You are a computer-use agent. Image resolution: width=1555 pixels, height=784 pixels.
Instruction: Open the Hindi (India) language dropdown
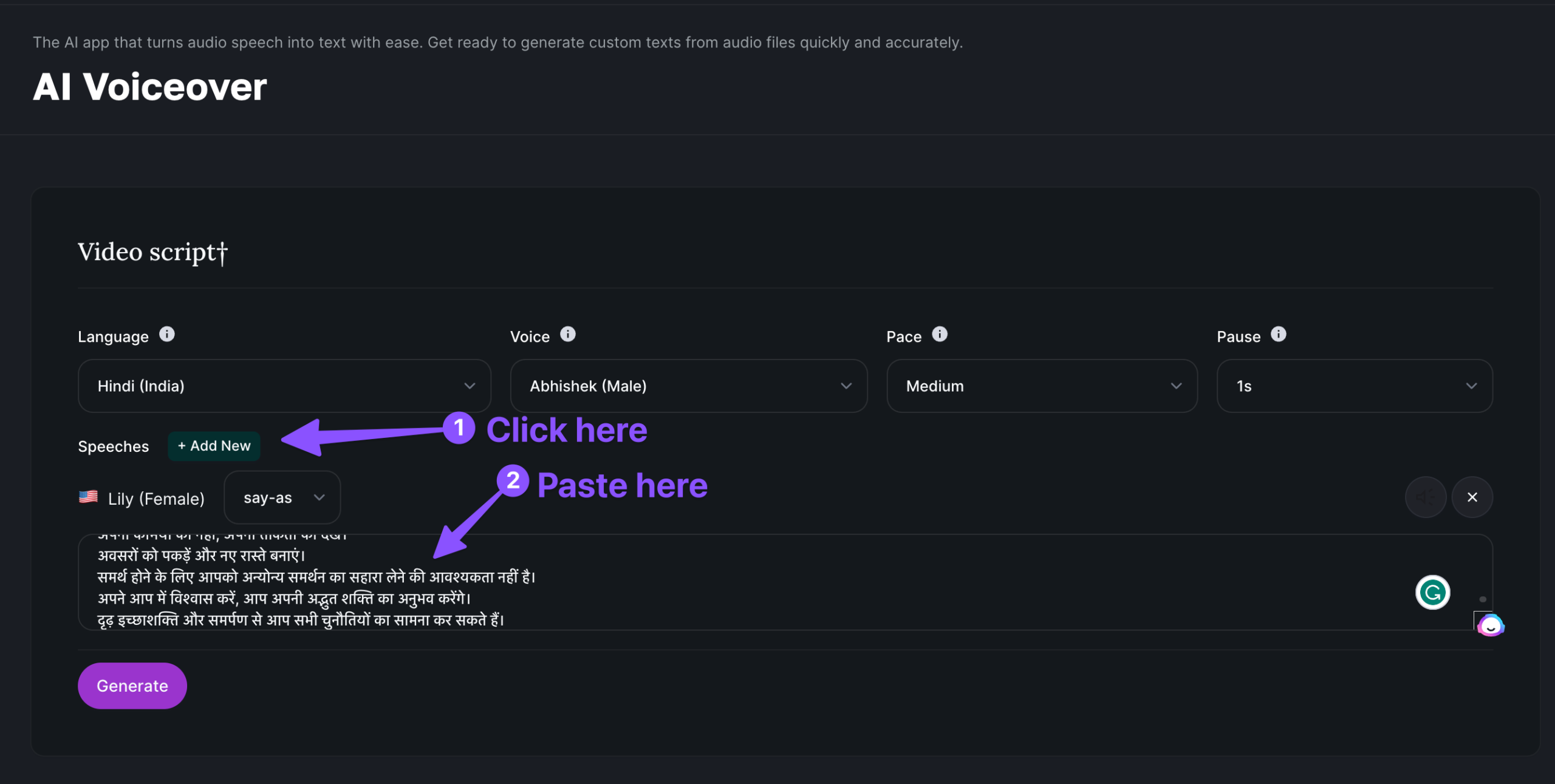[284, 386]
